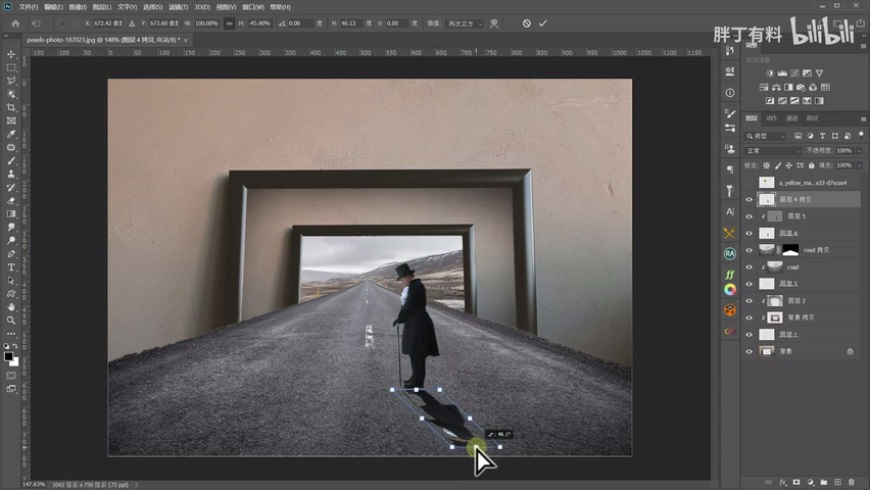Commit the transform with the checkmark
This screenshot has height=490, width=870.
click(x=543, y=23)
